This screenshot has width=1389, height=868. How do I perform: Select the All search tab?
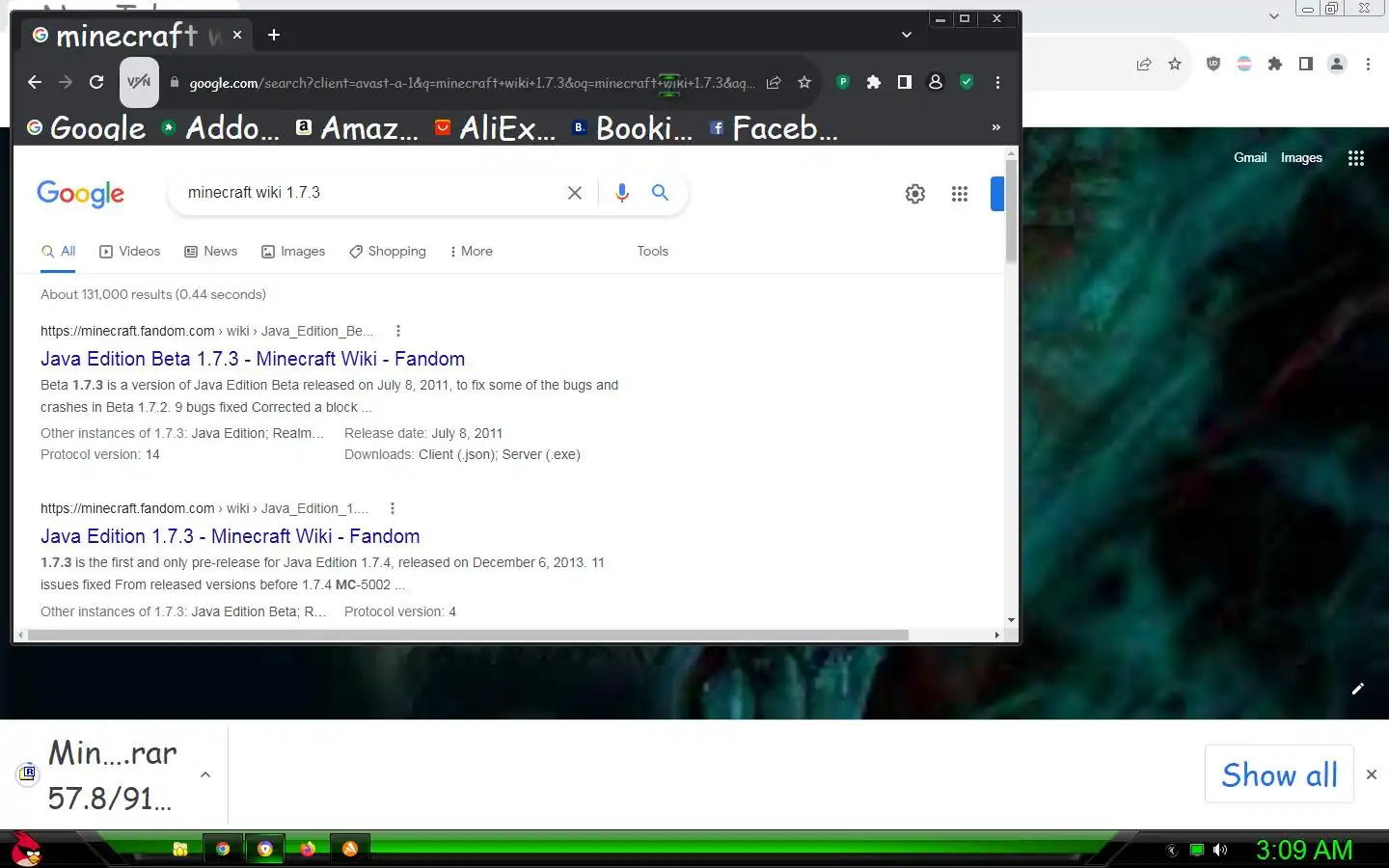click(58, 251)
